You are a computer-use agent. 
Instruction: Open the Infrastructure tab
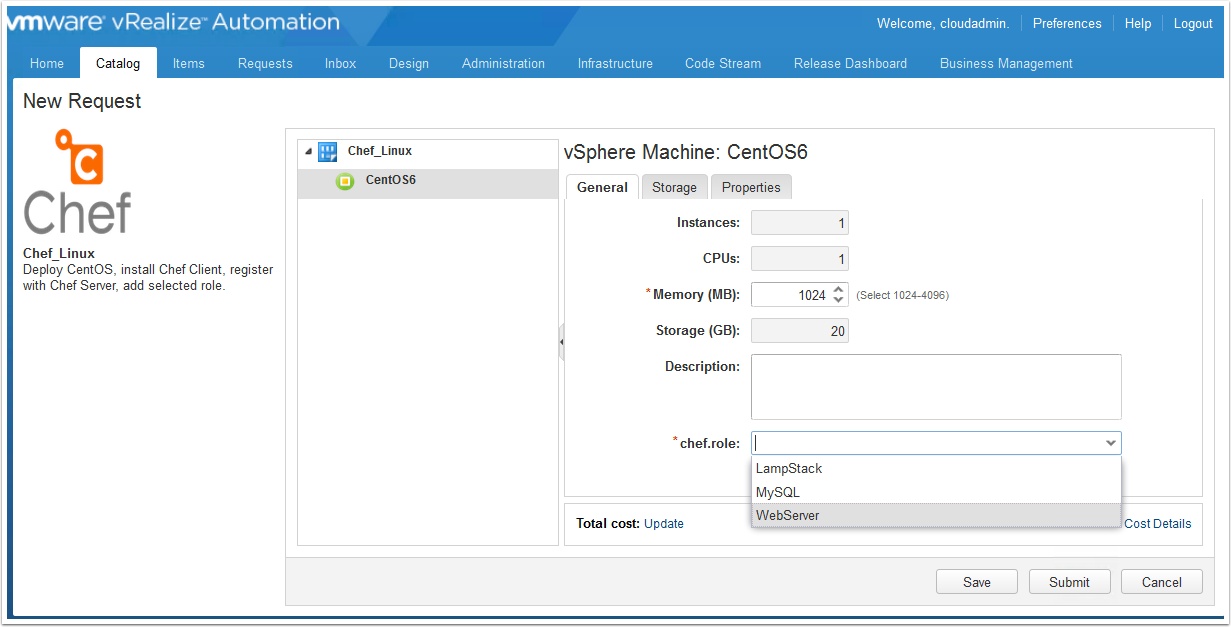(x=615, y=63)
